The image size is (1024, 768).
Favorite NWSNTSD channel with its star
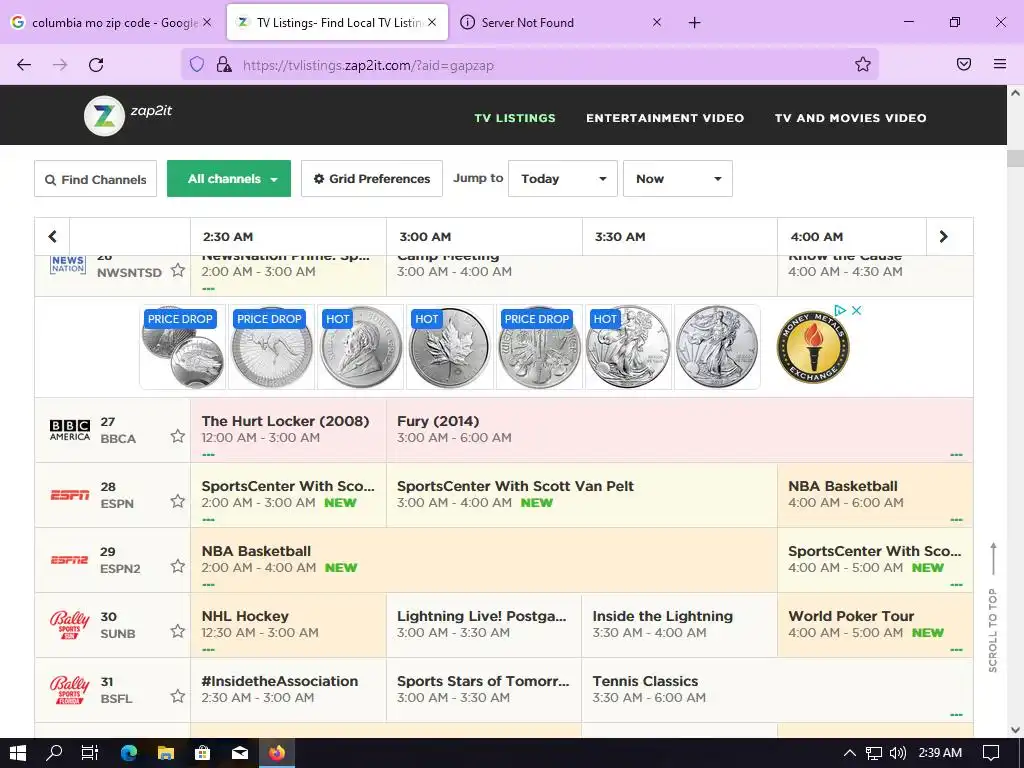tap(178, 270)
